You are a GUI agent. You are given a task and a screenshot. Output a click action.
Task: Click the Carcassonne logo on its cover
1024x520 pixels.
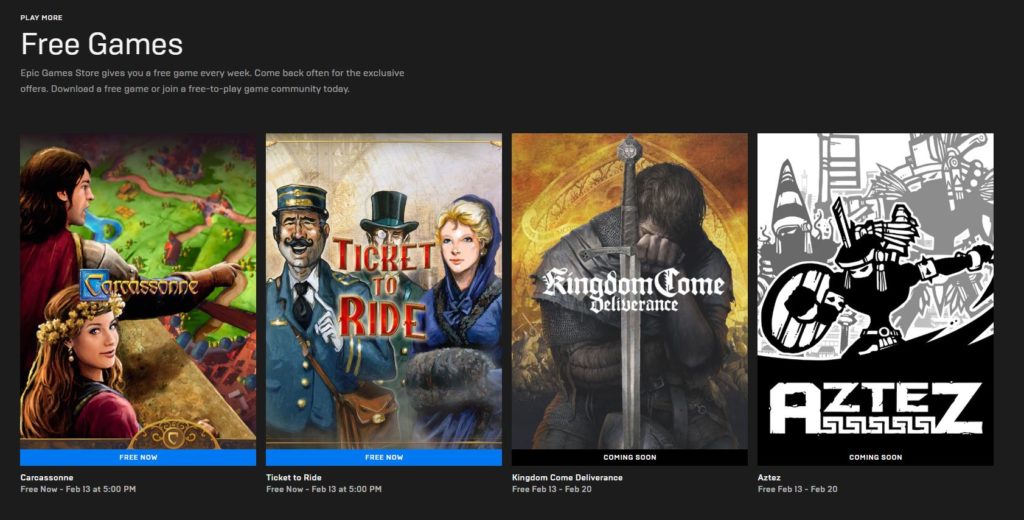pos(139,286)
